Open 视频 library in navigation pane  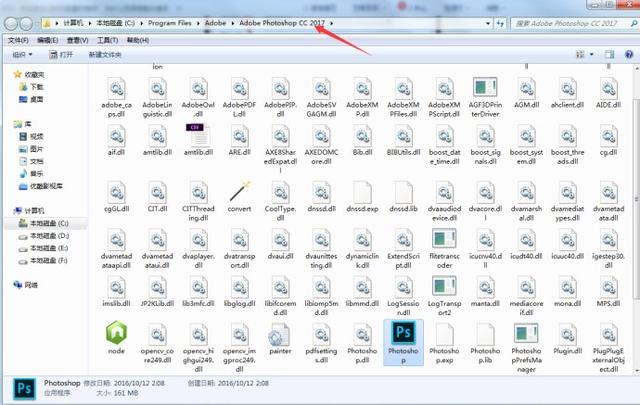tap(31, 136)
